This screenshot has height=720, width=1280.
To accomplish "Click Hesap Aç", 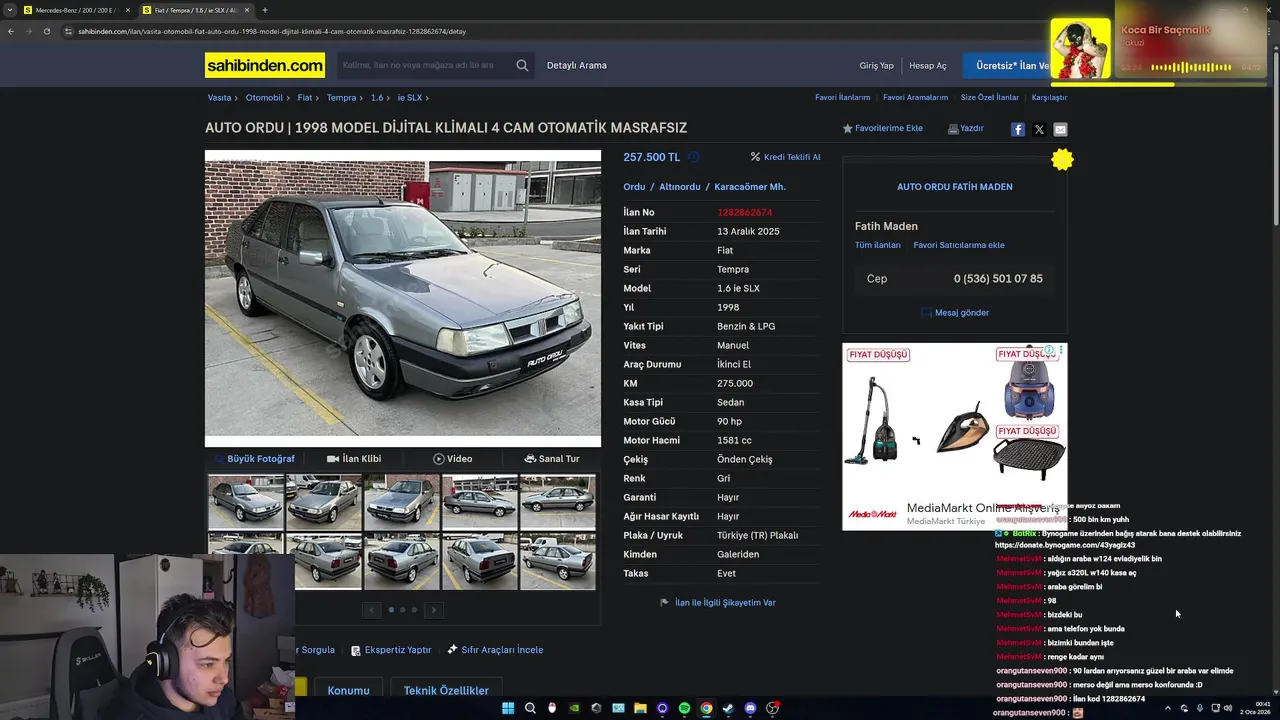I will [x=928, y=65].
